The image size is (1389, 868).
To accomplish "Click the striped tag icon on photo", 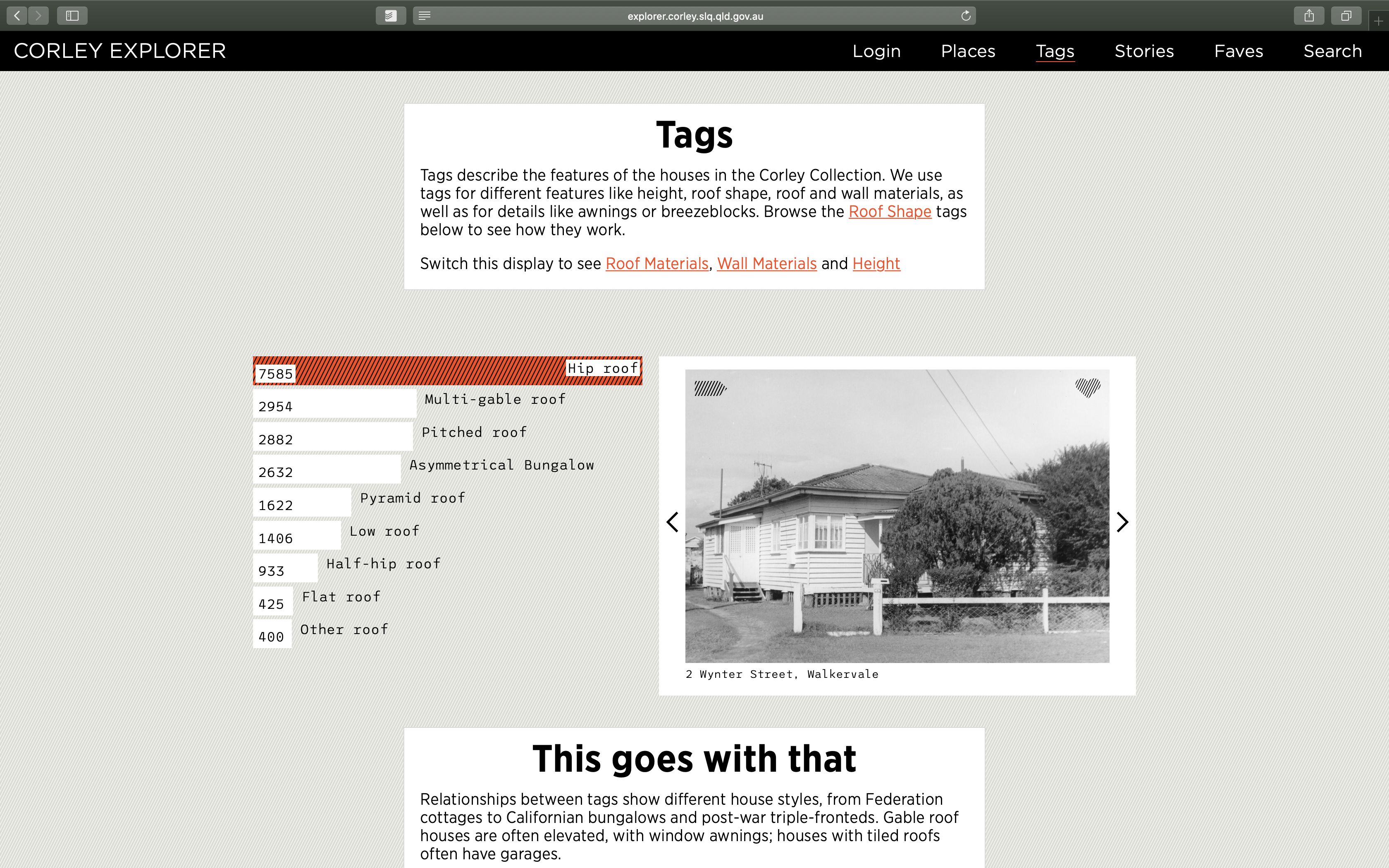I will (x=709, y=389).
